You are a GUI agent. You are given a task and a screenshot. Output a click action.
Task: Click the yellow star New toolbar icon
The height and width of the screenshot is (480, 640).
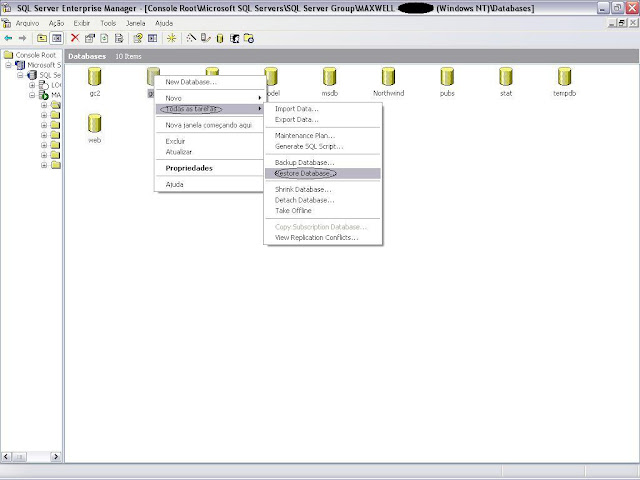point(171,38)
